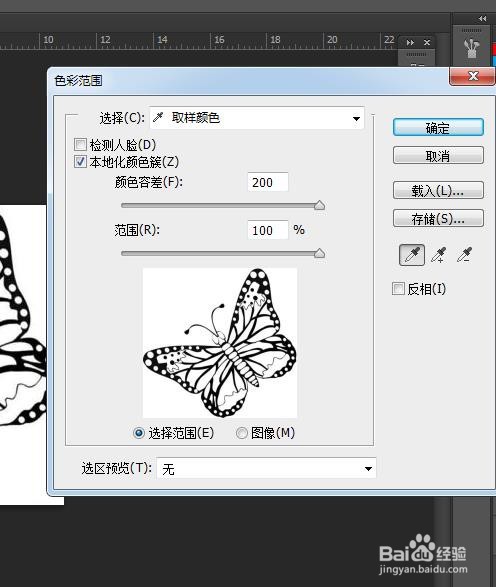Click the 色彩范围 dialog title bar
This screenshot has width=496, height=587.
coord(248,80)
